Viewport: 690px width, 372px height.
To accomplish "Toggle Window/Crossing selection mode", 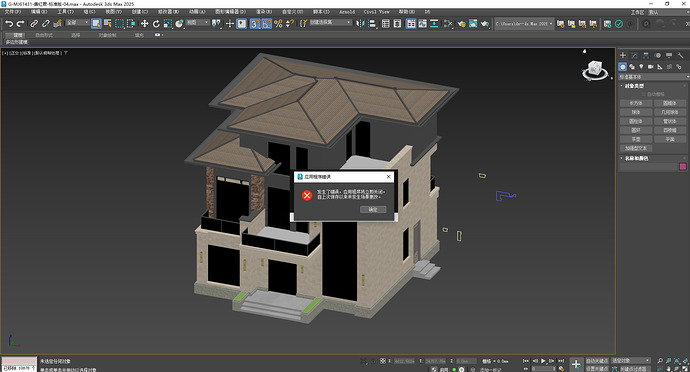I will coord(131,24).
